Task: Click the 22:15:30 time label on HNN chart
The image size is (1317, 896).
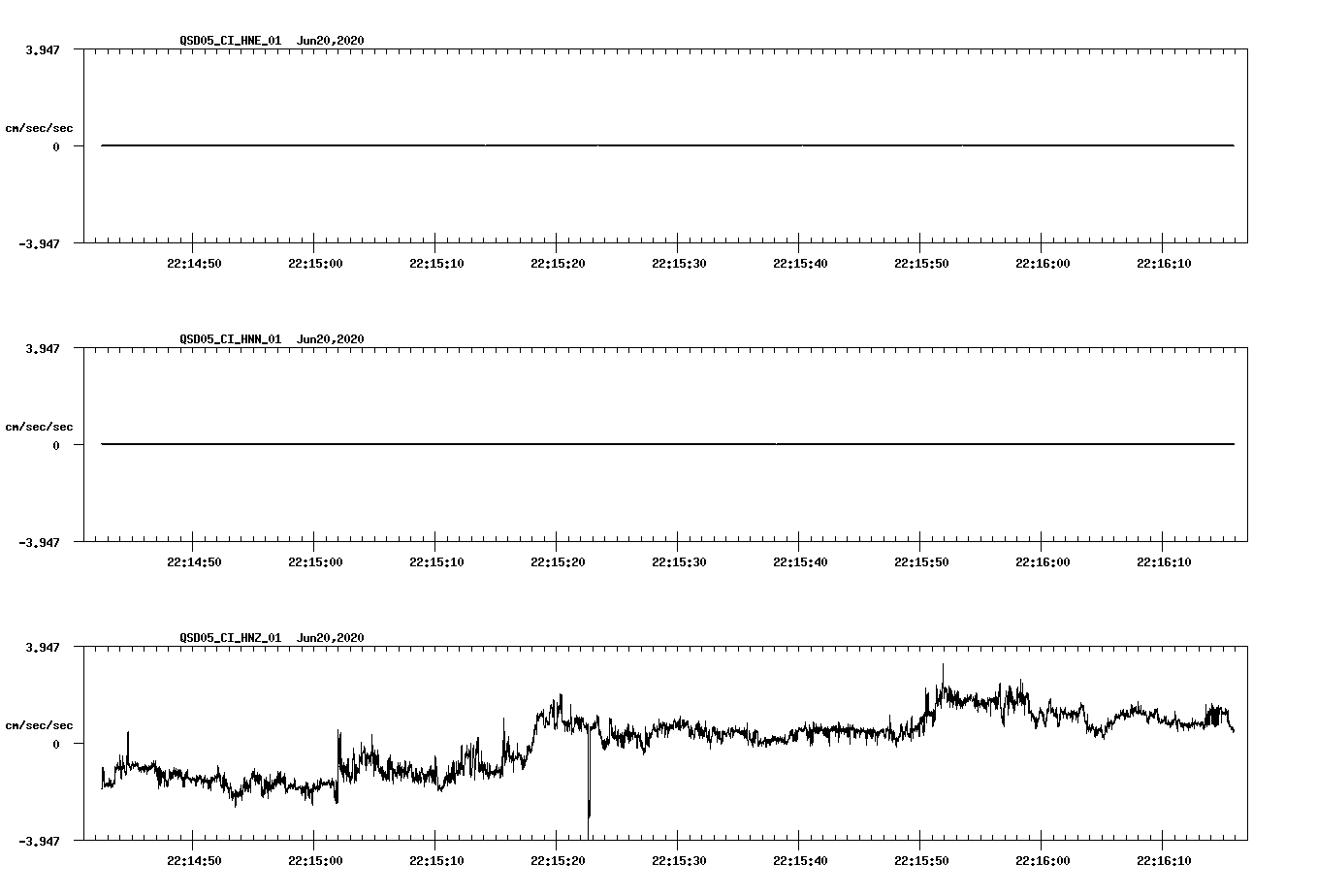Action: (x=679, y=562)
